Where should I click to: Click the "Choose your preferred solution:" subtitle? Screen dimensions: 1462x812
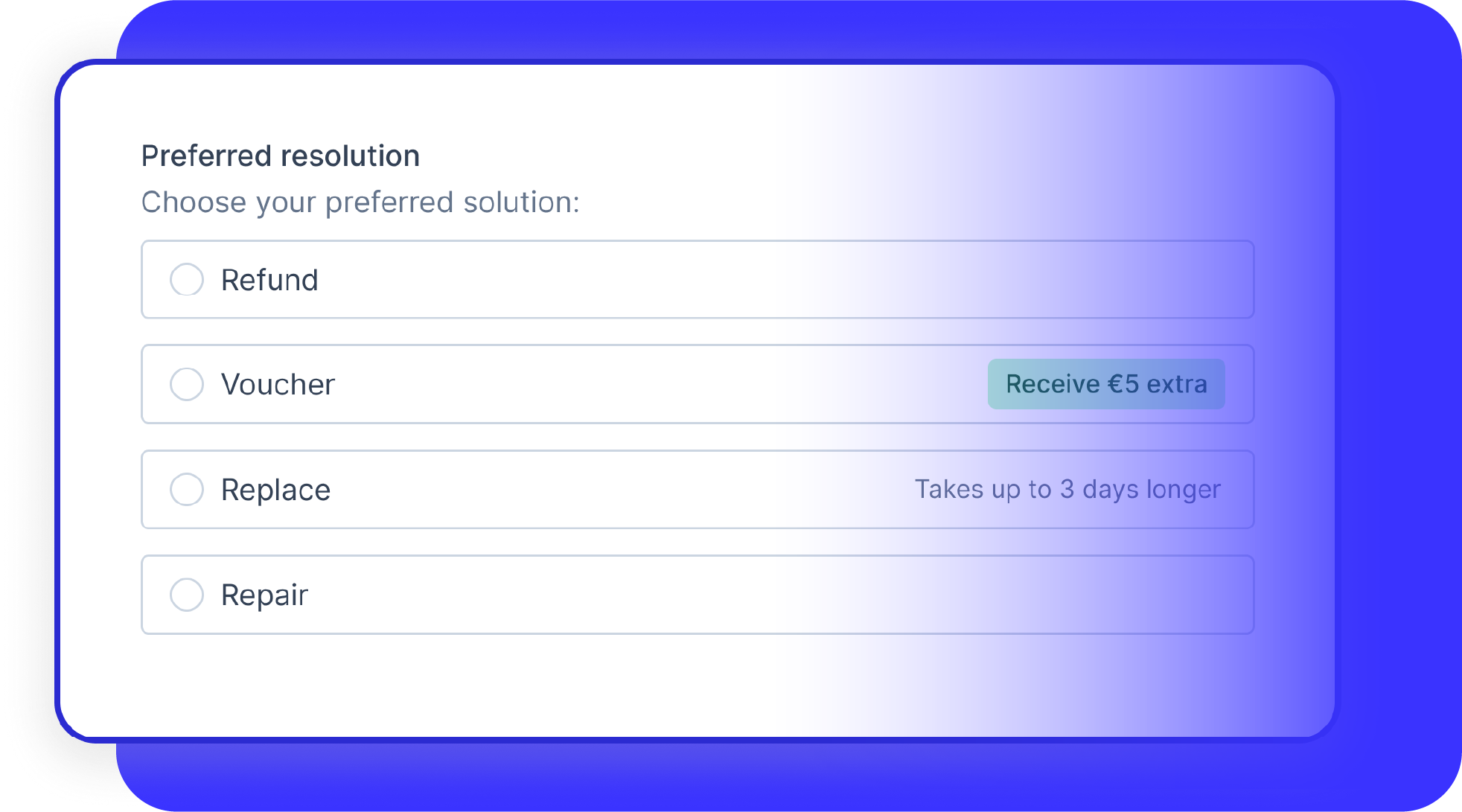pyautogui.click(x=360, y=202)
